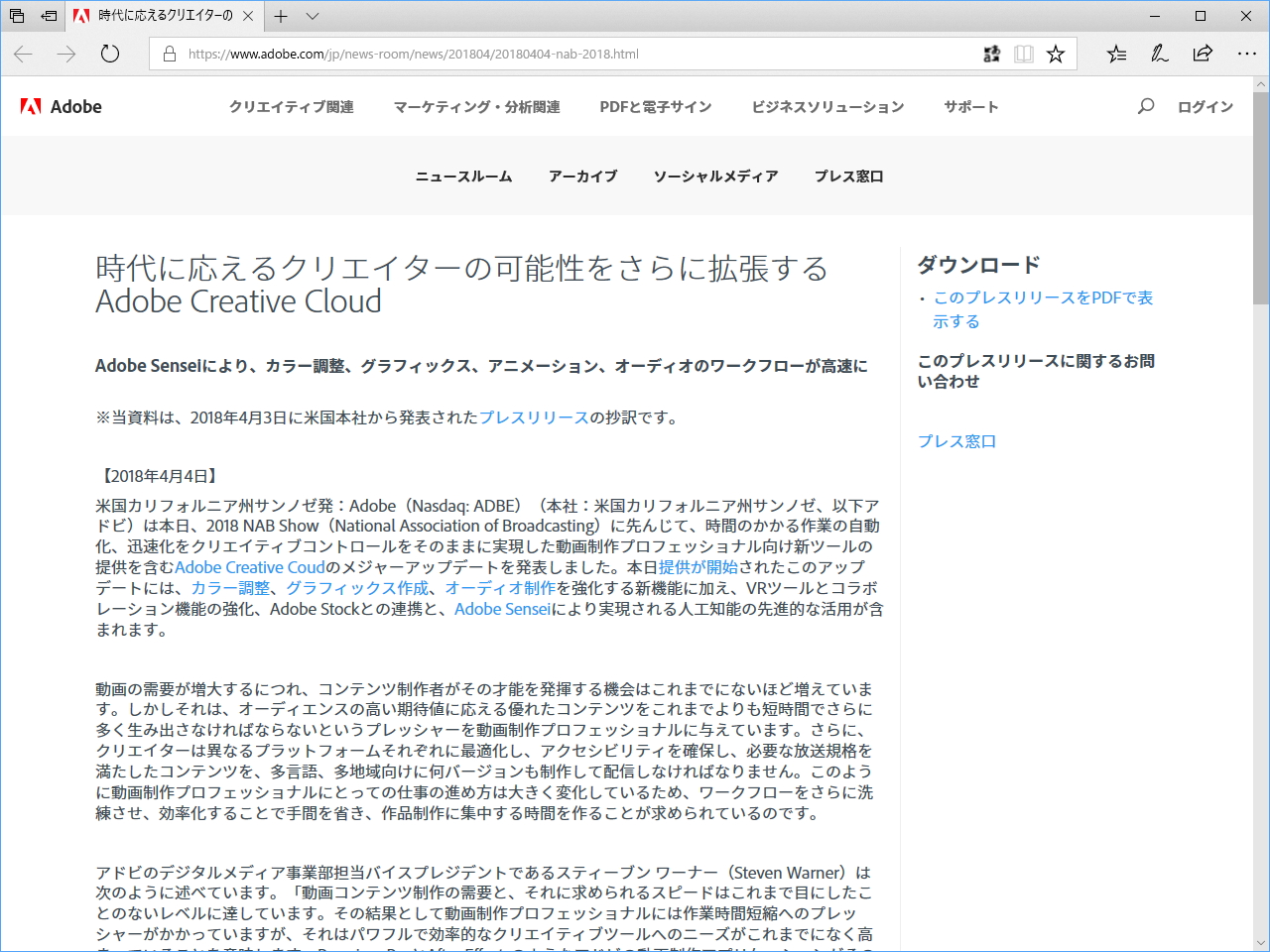Screen dimensions: 1270x952
Task: Go to the ニュースルーム section
Action: (x=463, y=177)
